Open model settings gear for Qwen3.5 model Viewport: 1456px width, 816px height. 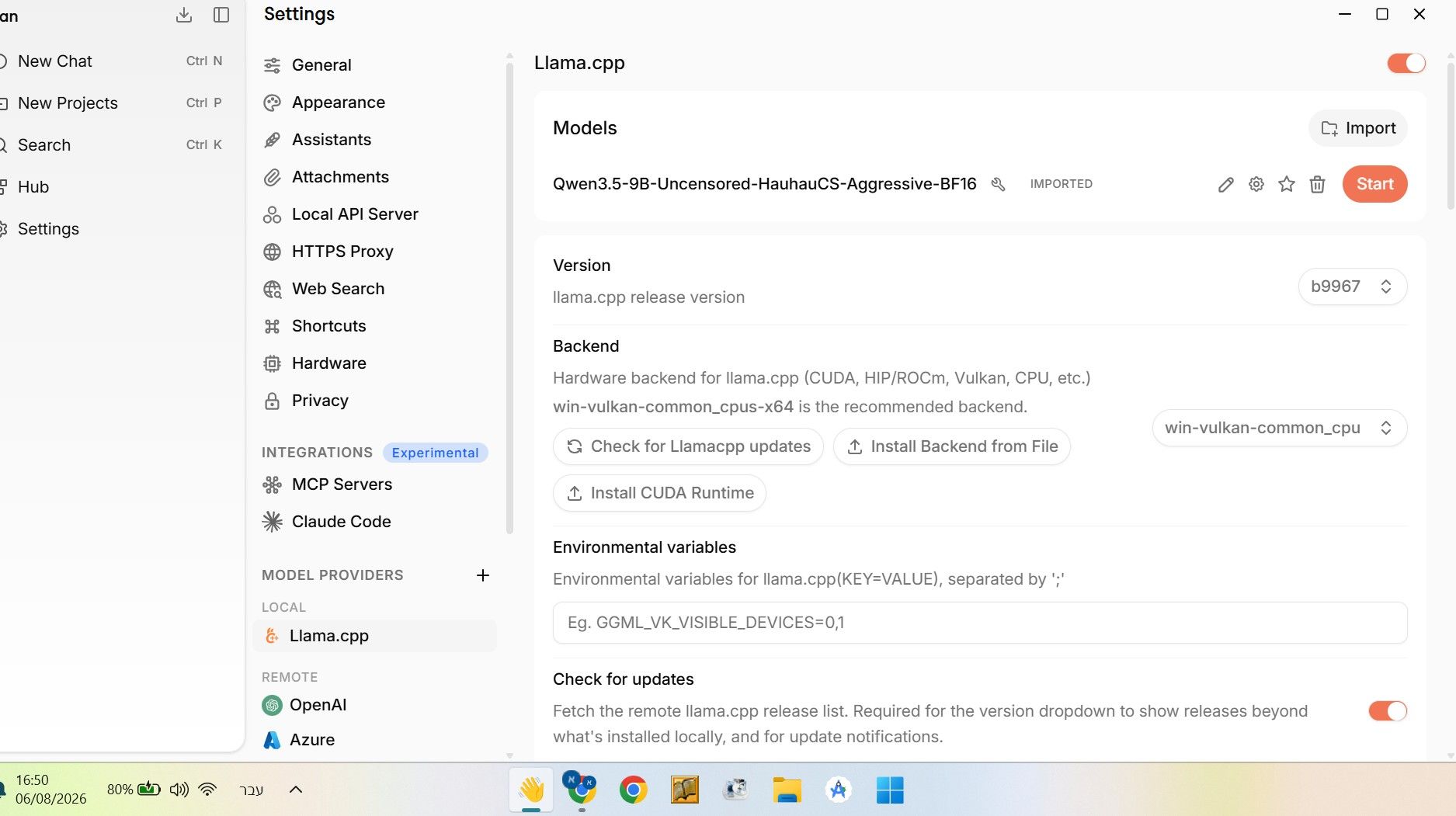pos(1256,184)
